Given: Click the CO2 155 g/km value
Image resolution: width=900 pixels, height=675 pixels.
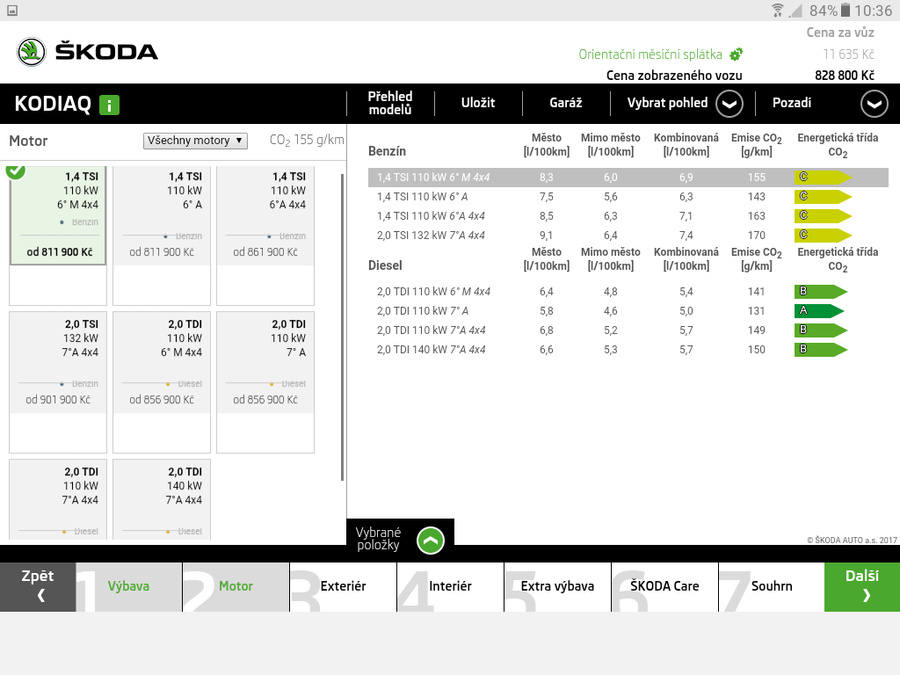Looking at the screenshot, I should [x=307, y=141].
